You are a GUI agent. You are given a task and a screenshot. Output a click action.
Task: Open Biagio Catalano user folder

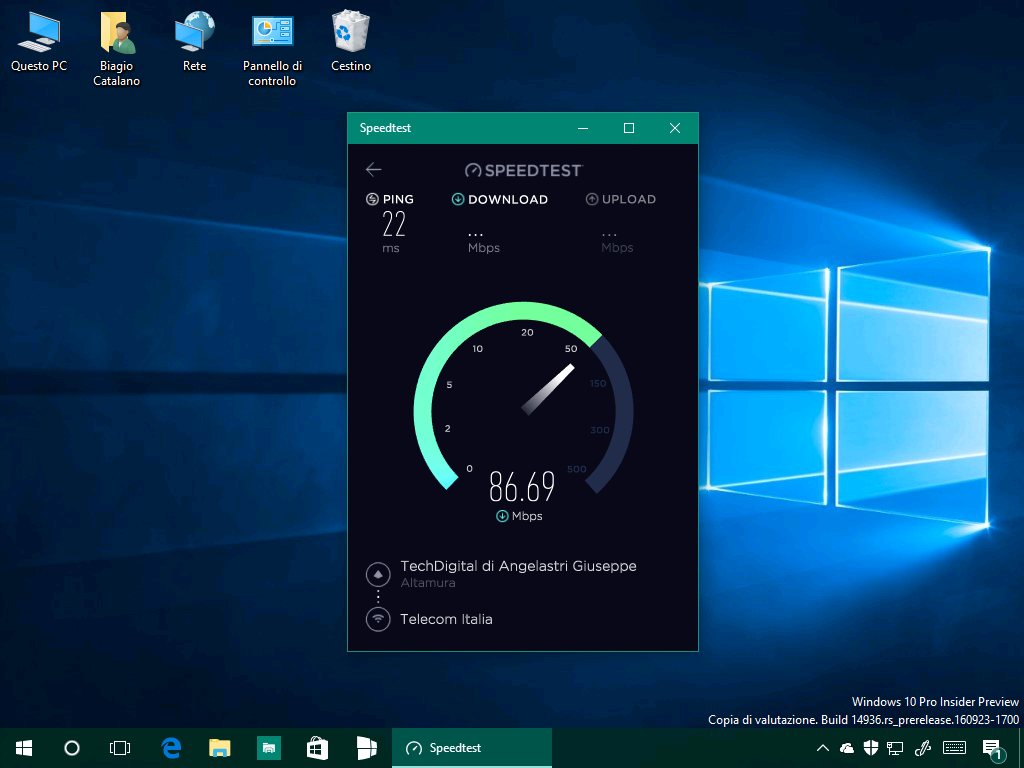point(116,49)
